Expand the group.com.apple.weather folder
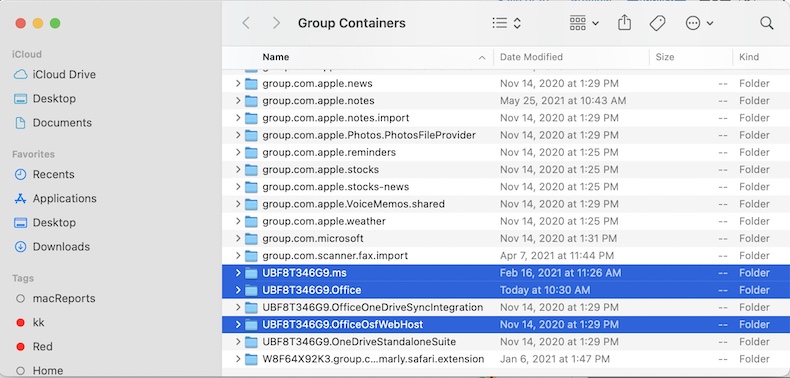This screenshot has width=790, height=378. (x=238, y=221)
